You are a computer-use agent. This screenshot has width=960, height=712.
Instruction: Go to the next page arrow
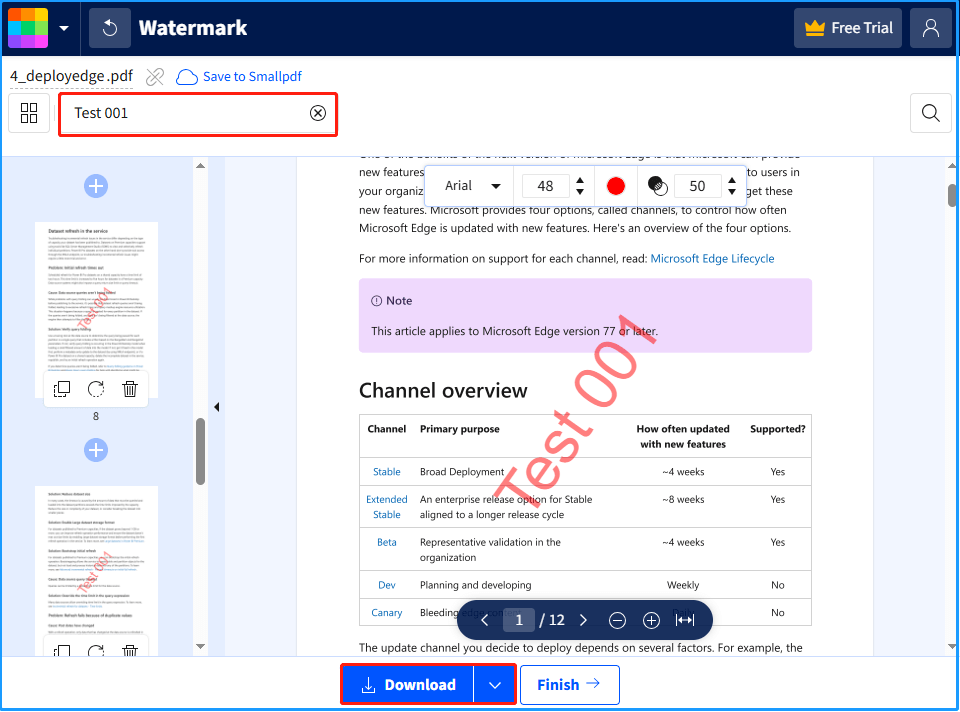(583, 621)
